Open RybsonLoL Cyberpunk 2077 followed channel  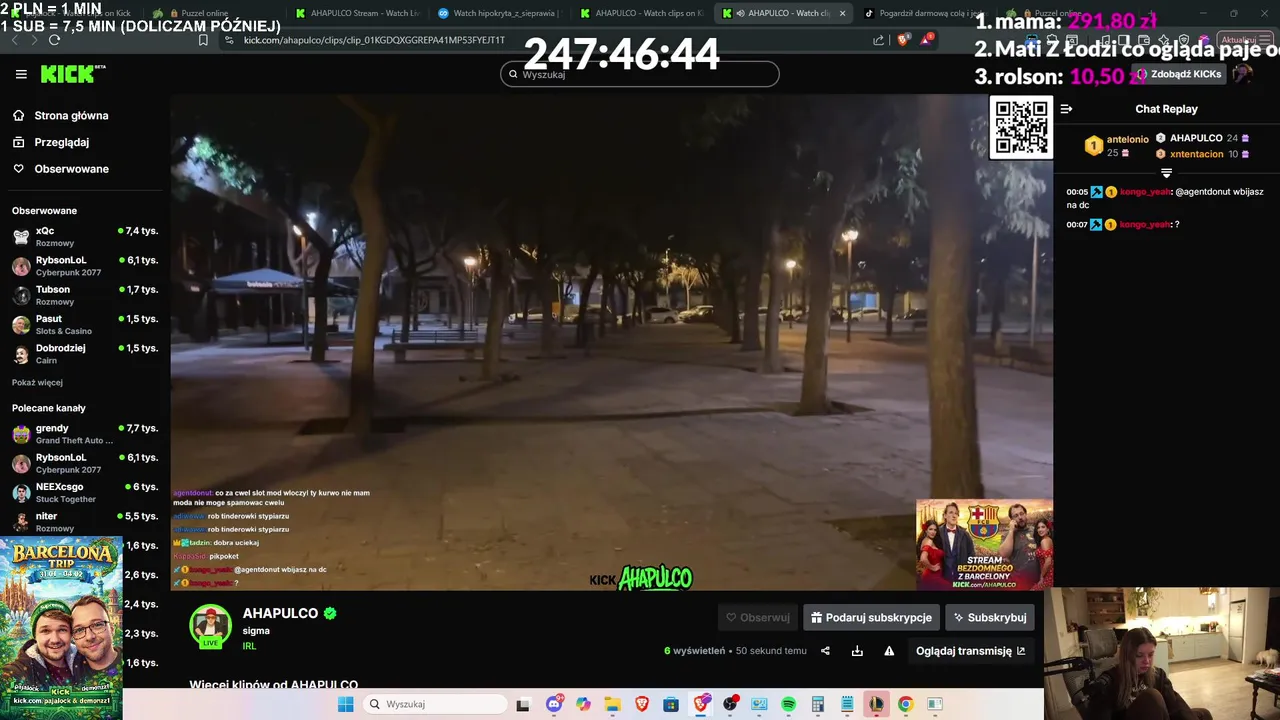tap(84, 266)
